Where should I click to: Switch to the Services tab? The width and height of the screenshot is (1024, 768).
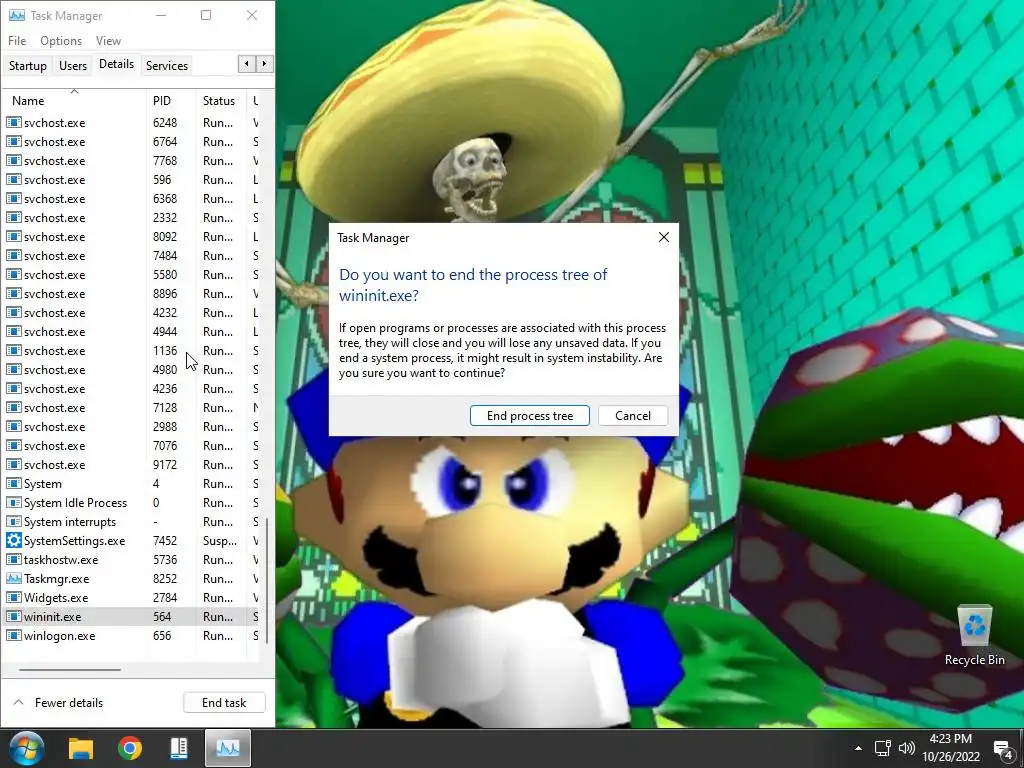tap(167, 66)
